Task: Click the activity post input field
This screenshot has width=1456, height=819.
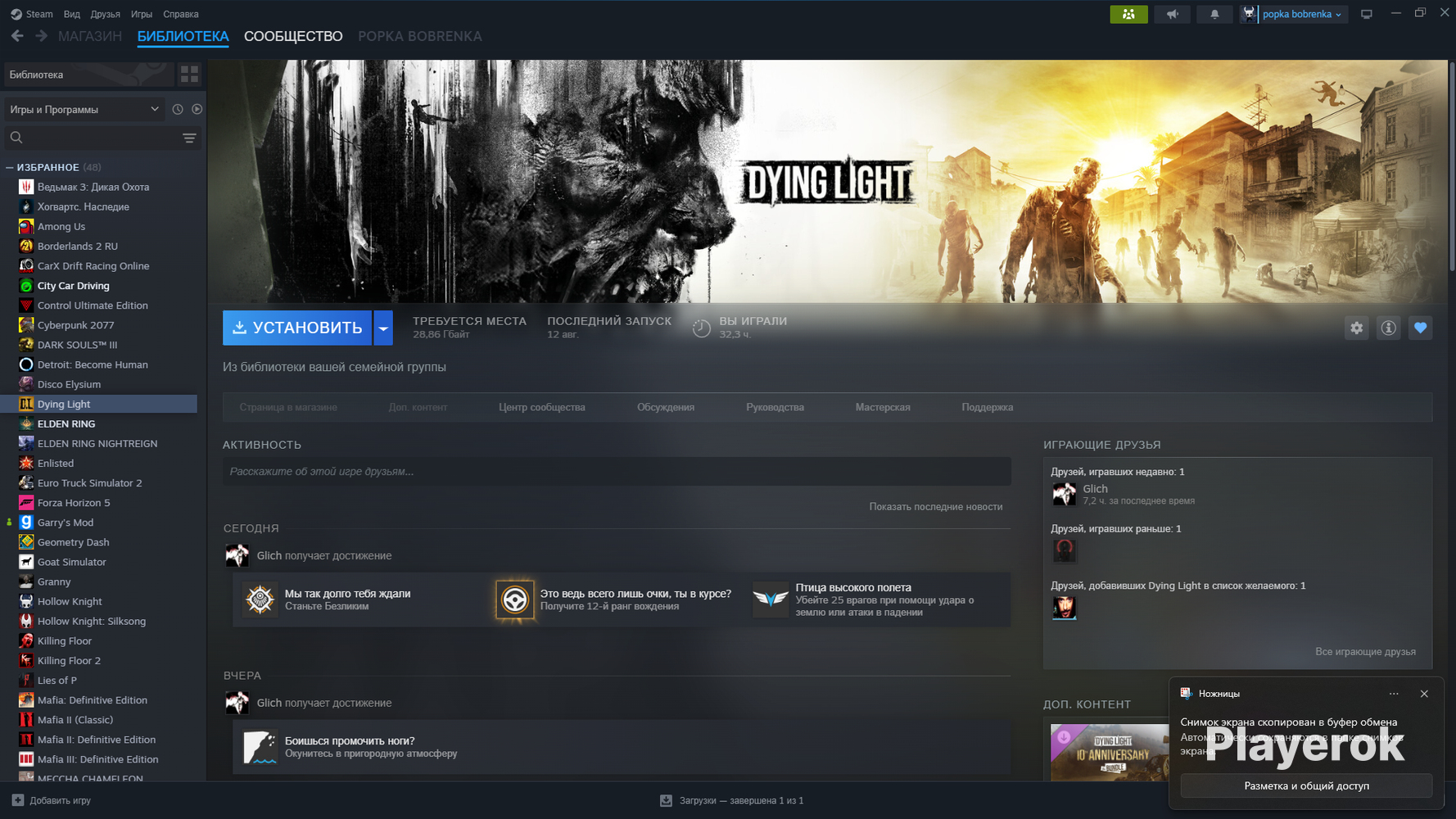Action: click(617, 472)
